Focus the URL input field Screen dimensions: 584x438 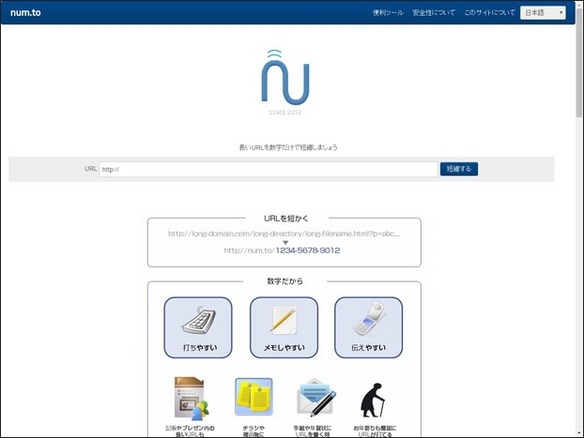[268, 169]
